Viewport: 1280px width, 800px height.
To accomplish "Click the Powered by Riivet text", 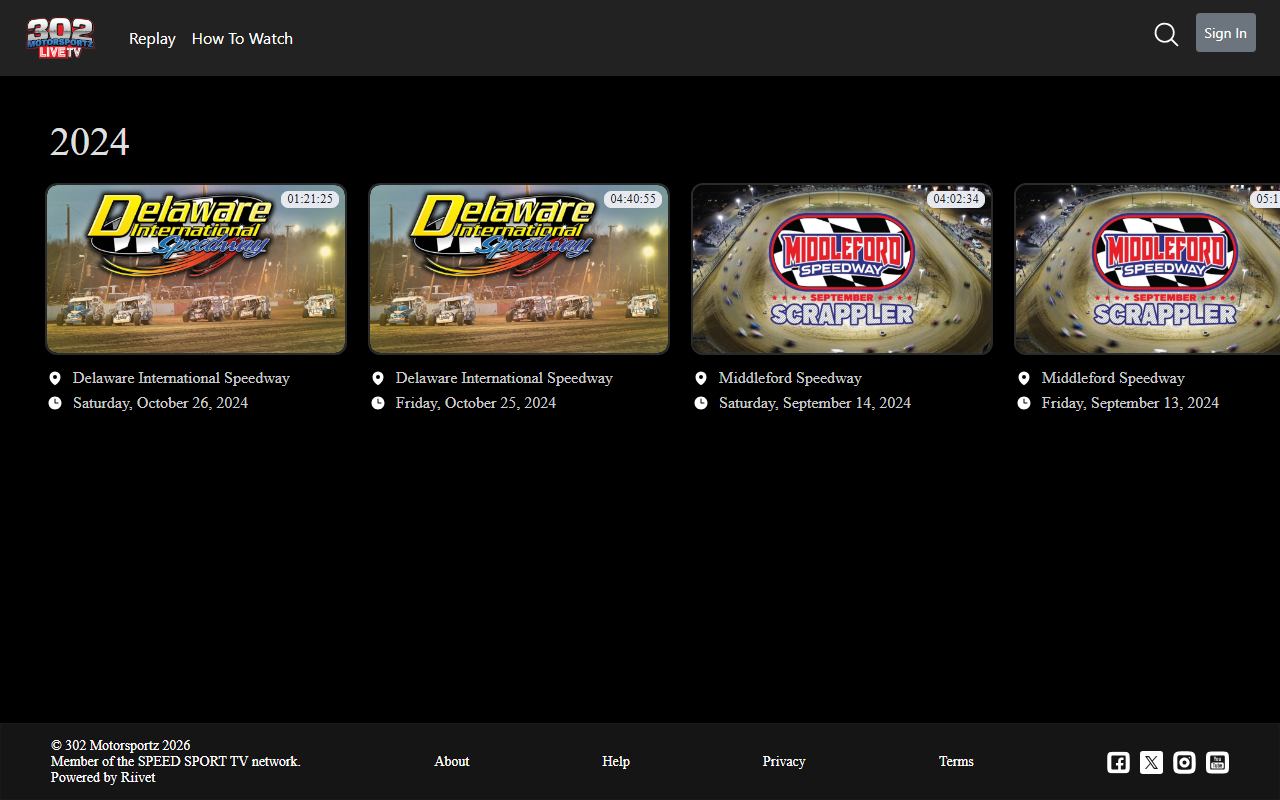I will point(103,777).
